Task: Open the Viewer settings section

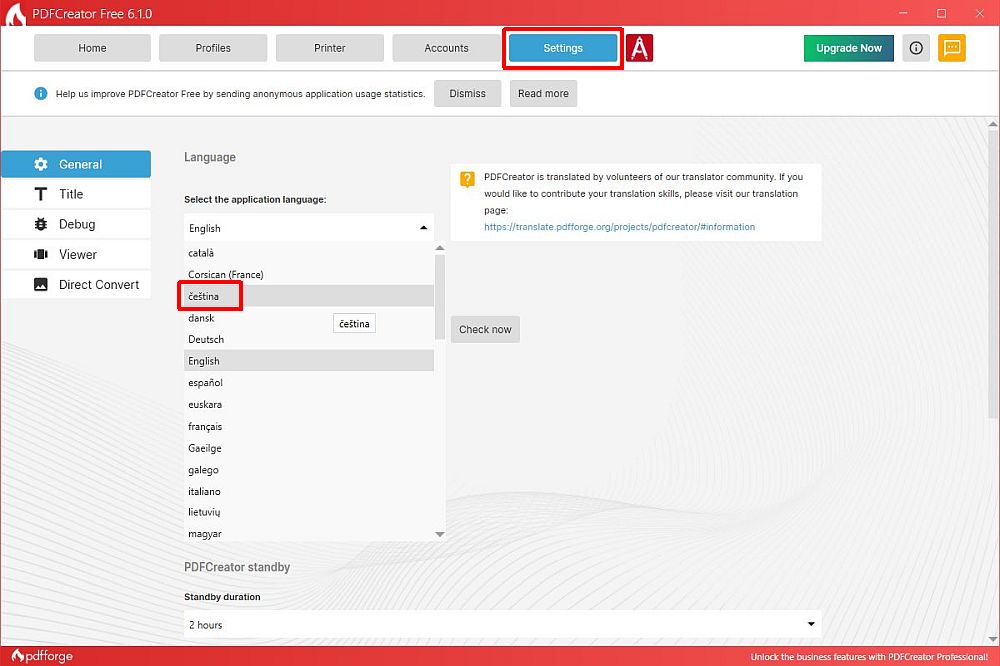Action: [77, 254]
